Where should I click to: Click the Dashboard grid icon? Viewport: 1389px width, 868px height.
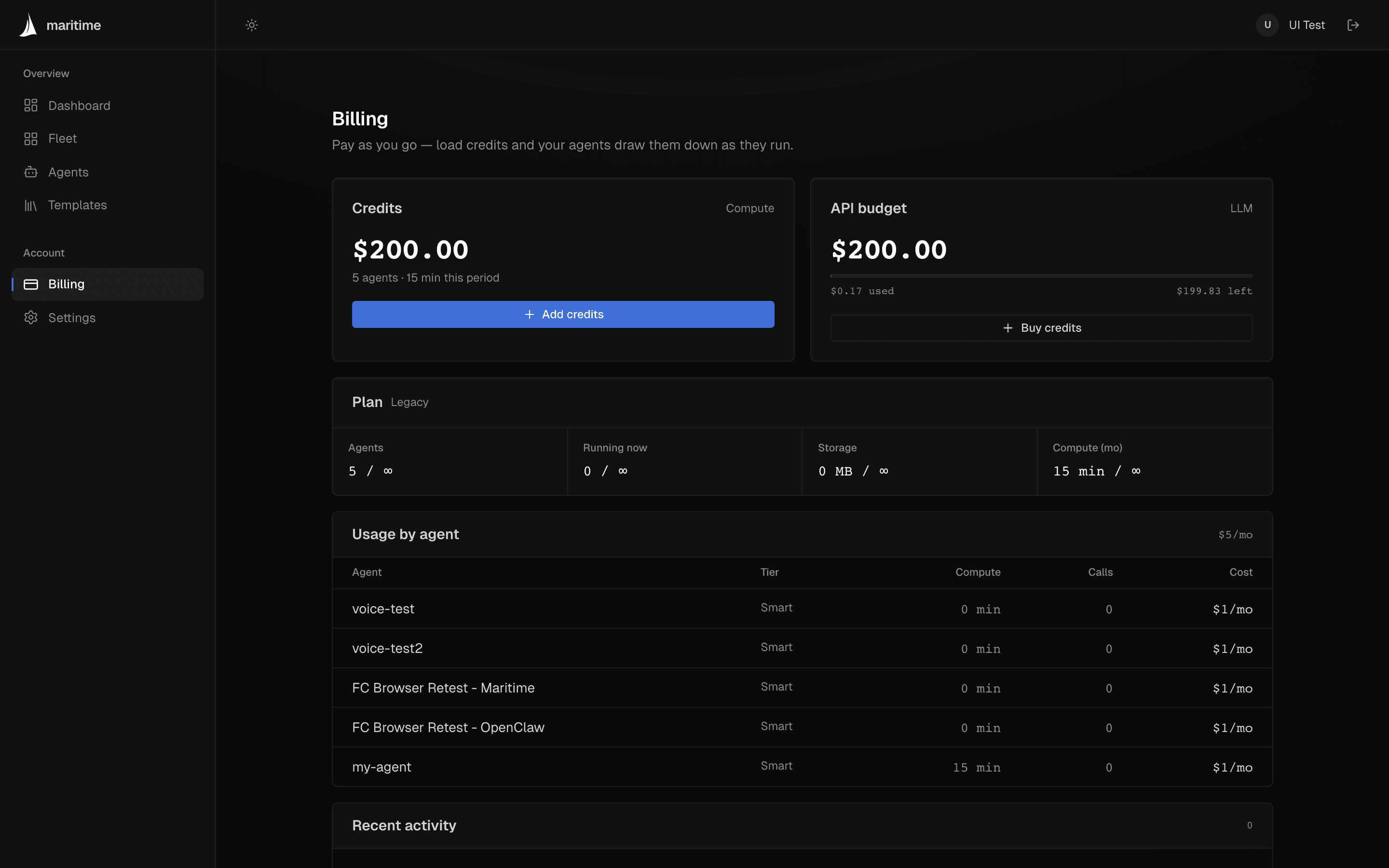tap(31, 105)
